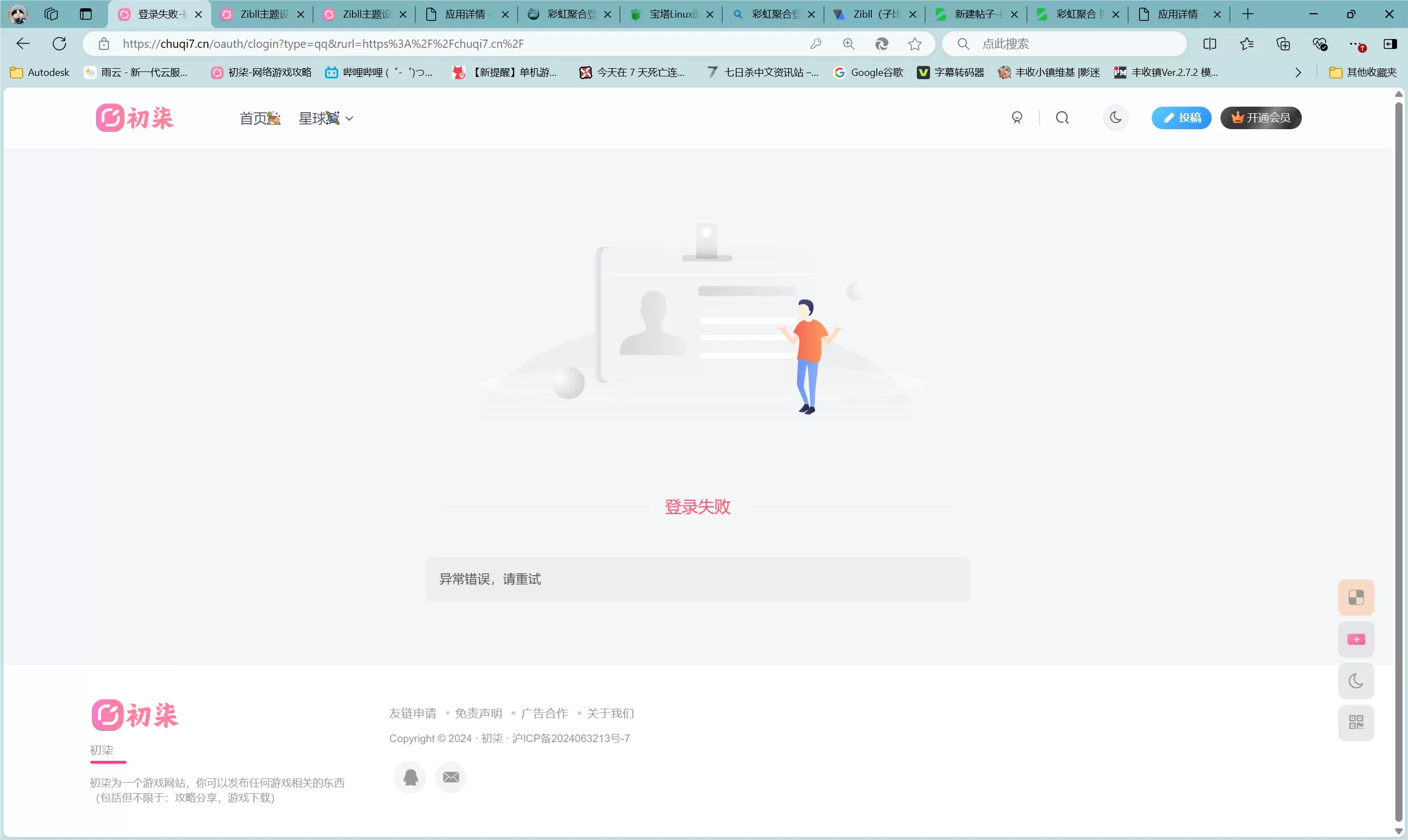Click the orange layout floating sidebar icon
Image resolution: width=1408 pixels, height=840 pixels.
(1356, 597)
